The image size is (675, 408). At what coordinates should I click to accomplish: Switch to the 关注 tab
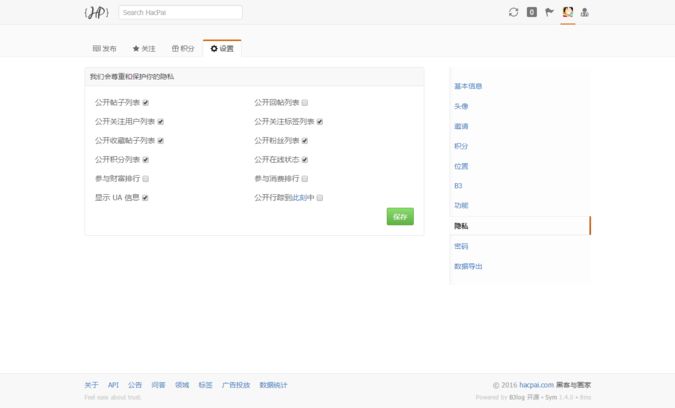[144, 48]
